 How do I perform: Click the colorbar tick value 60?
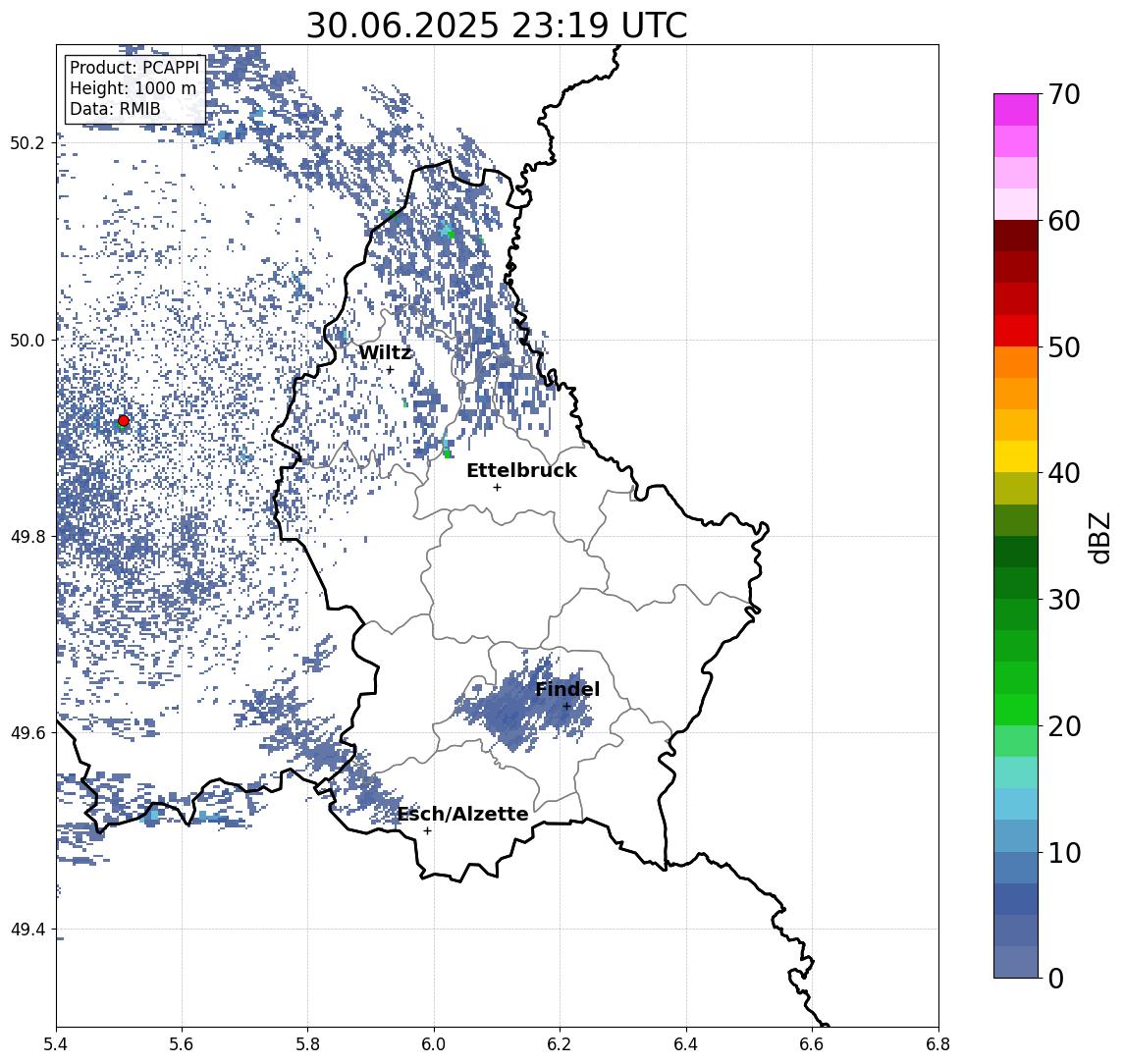1064,221
